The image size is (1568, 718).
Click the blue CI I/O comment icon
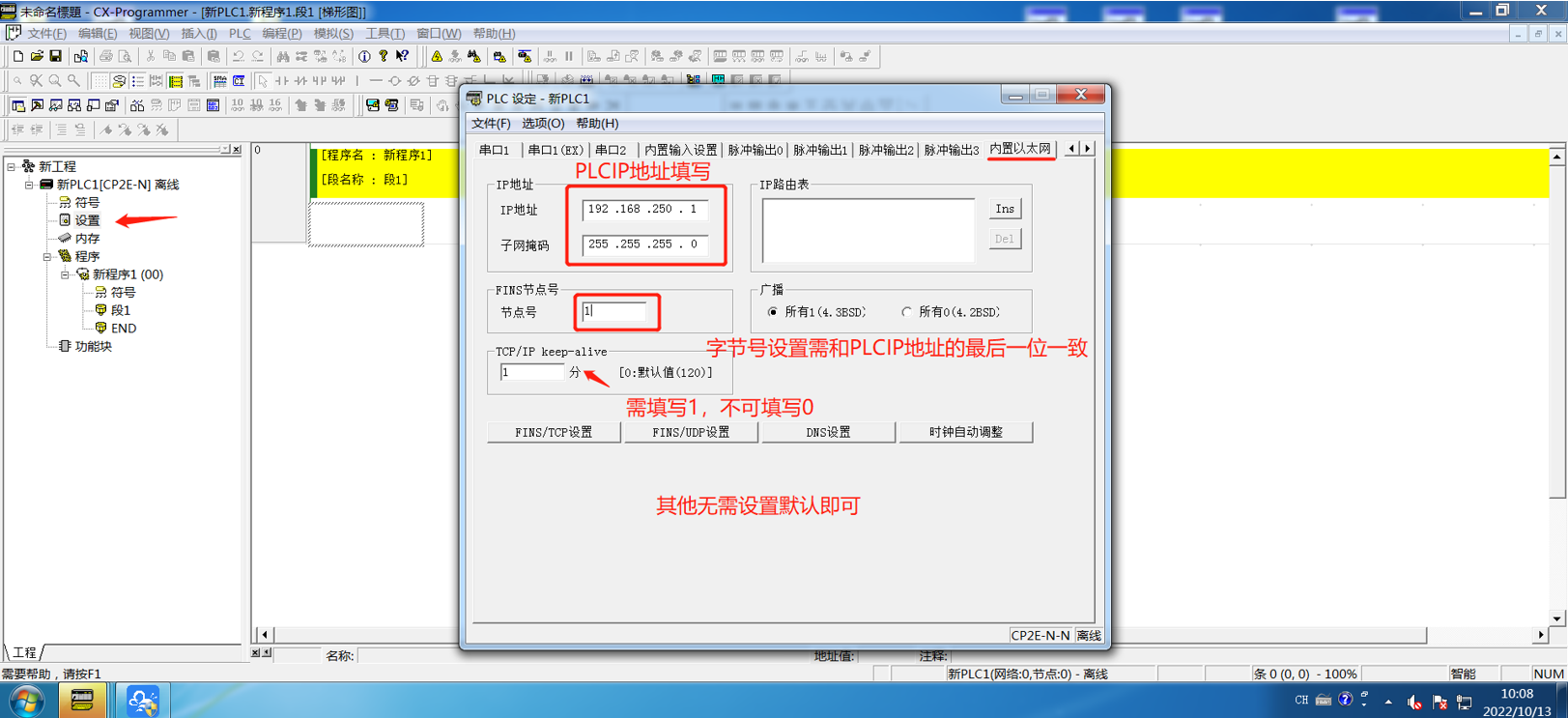239,81
